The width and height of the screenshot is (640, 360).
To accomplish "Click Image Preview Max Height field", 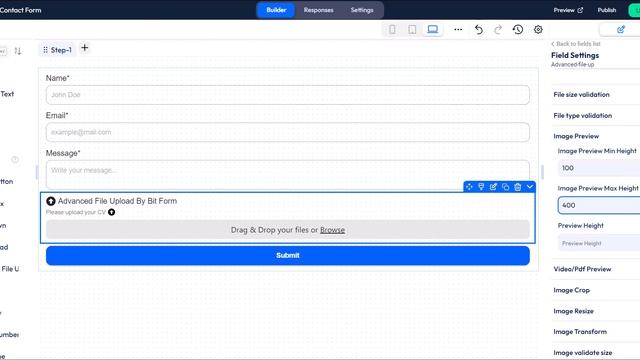I will point(599,205).
